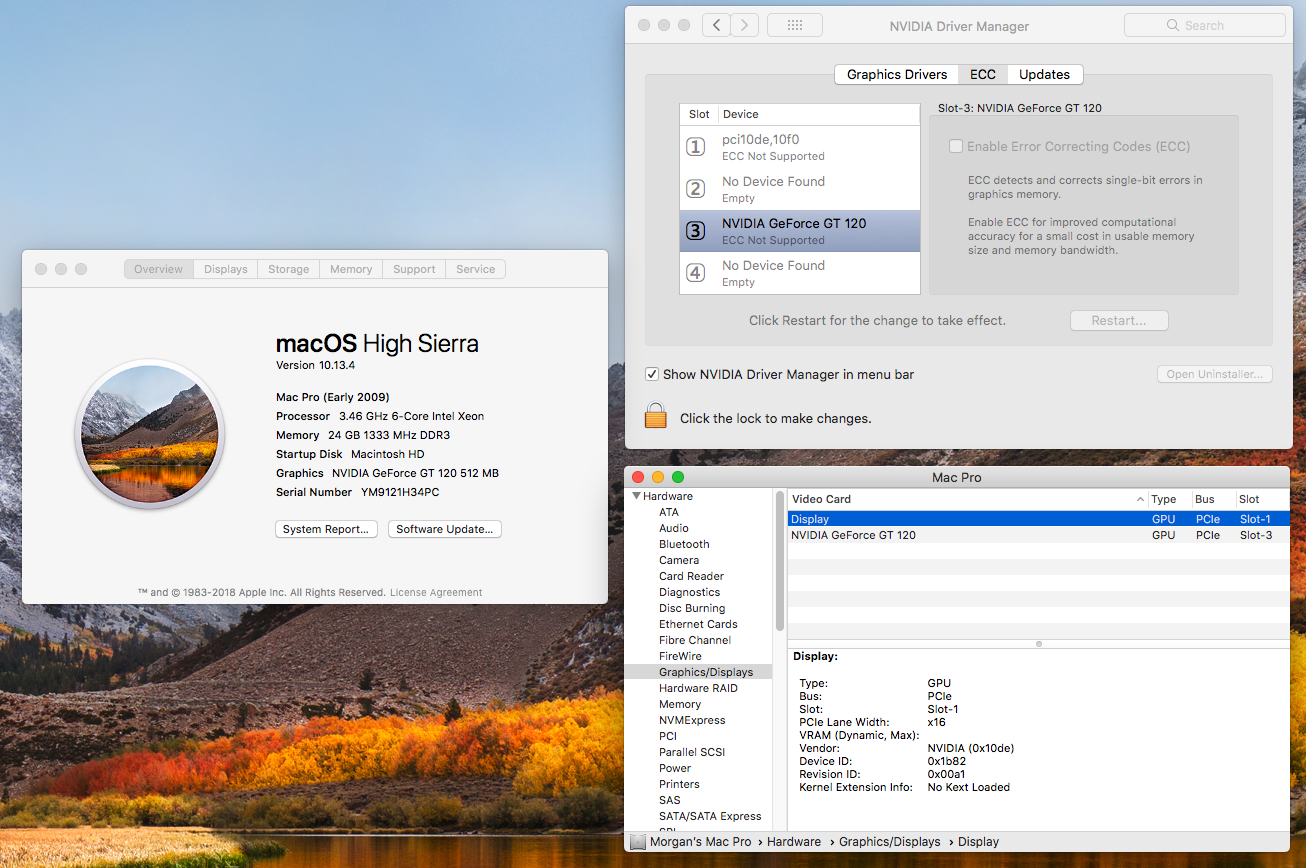The height and width of the screenshot is (868, 1306).
Task: Switch to Graphics Drivers tab
Action: [x=897, y=74]
